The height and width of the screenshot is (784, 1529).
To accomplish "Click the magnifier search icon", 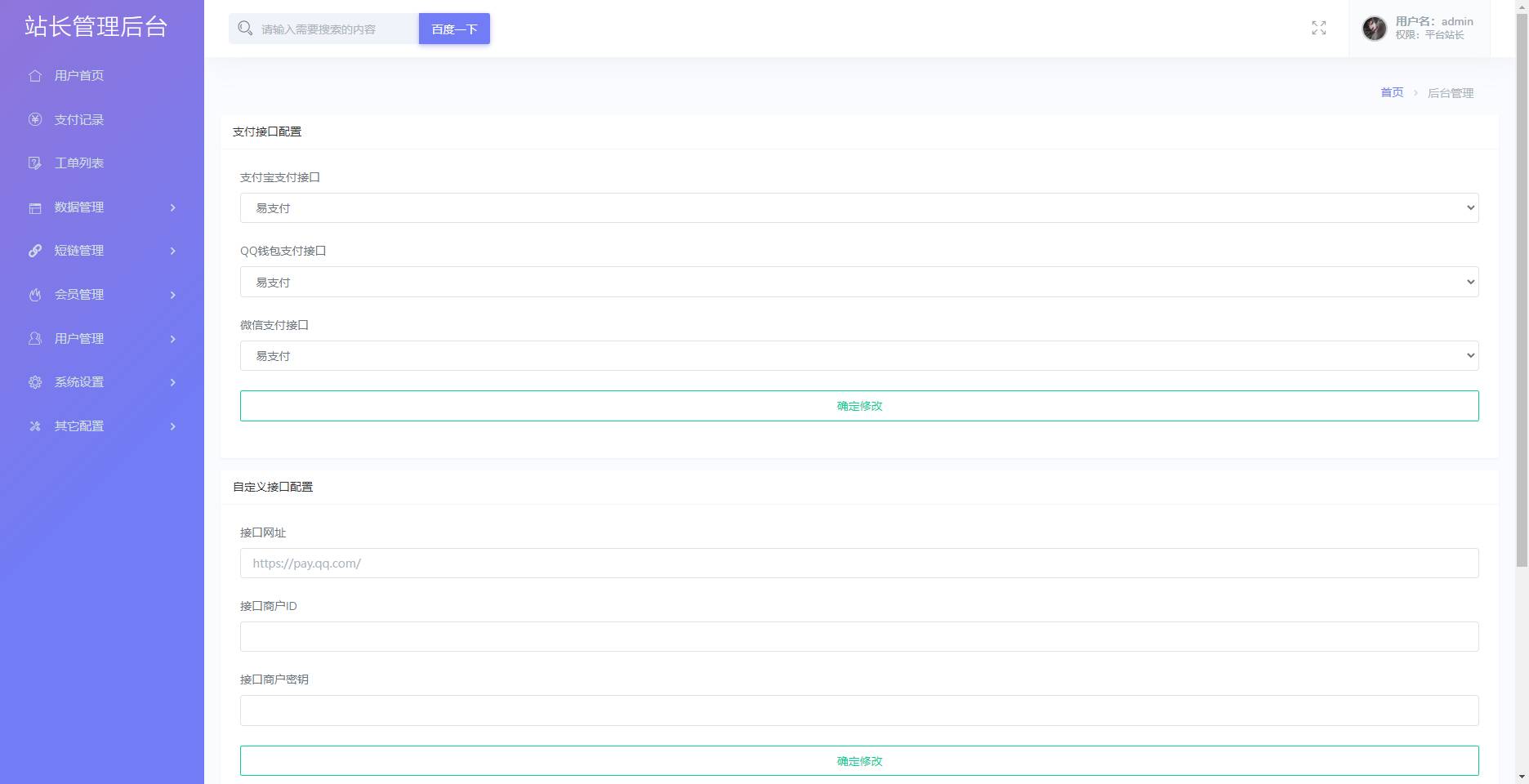I will coord(245,29).
